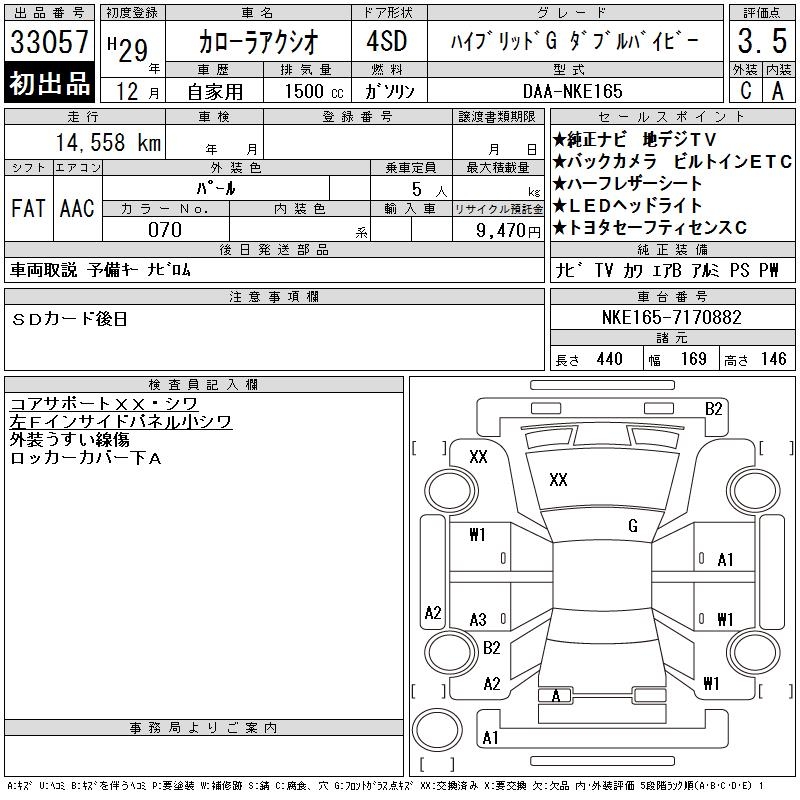This screenshot has height=800, width=800.
Task: Click the B2 mark beside the front bumper
Action: 713,409
